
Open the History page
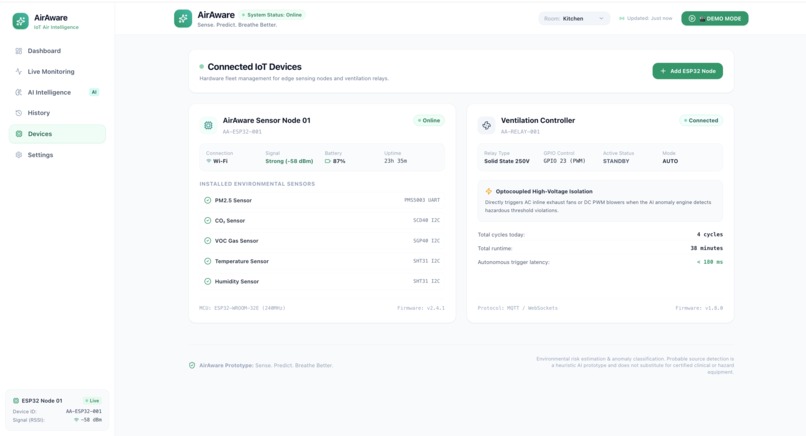tap(57, 113)
